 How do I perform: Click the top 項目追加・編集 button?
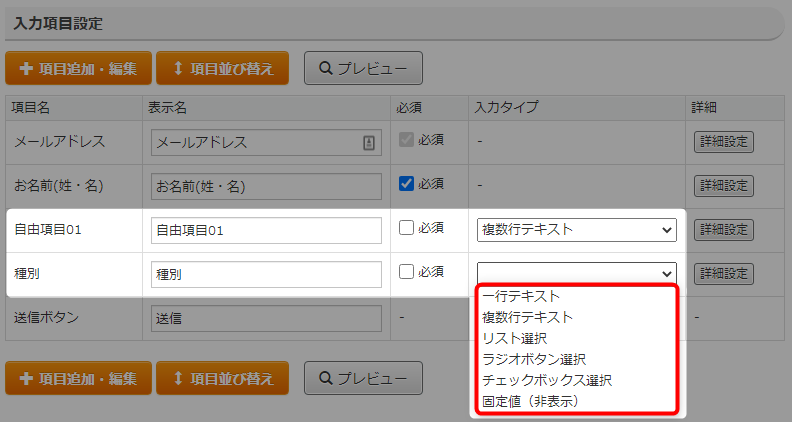click(x=78, y=68)
